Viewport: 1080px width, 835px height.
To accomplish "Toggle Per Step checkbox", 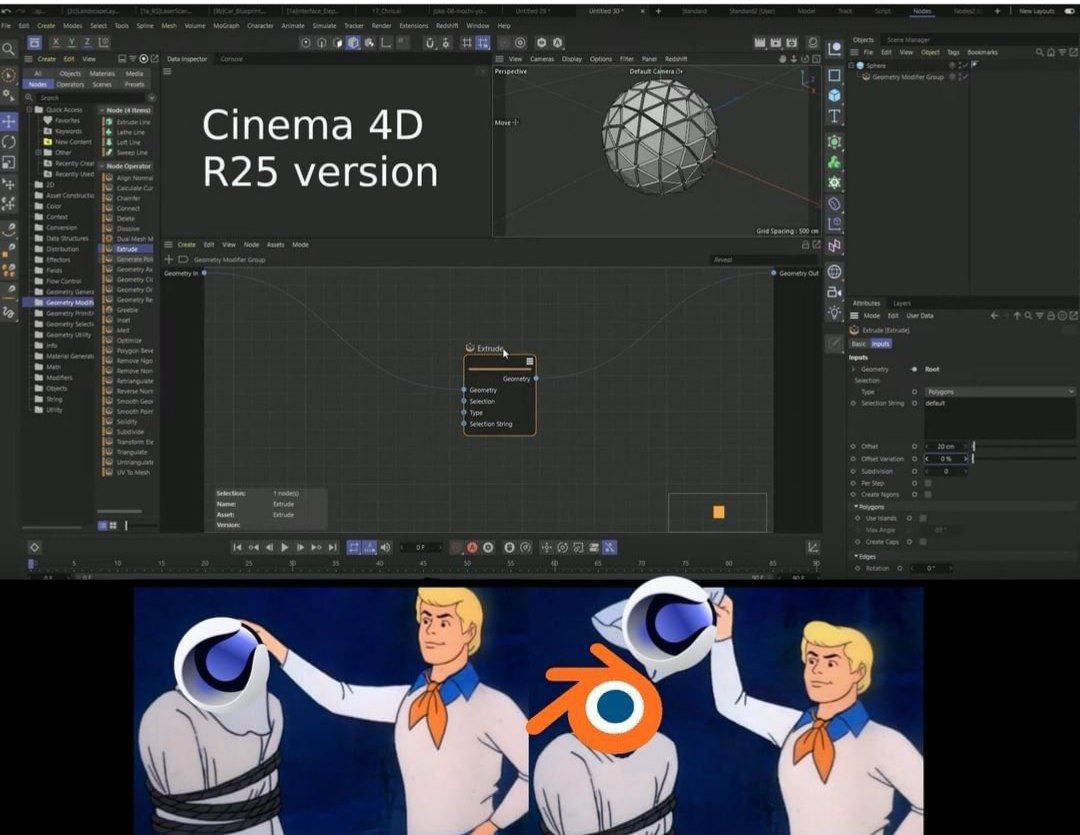I will [x=928, y=483].
